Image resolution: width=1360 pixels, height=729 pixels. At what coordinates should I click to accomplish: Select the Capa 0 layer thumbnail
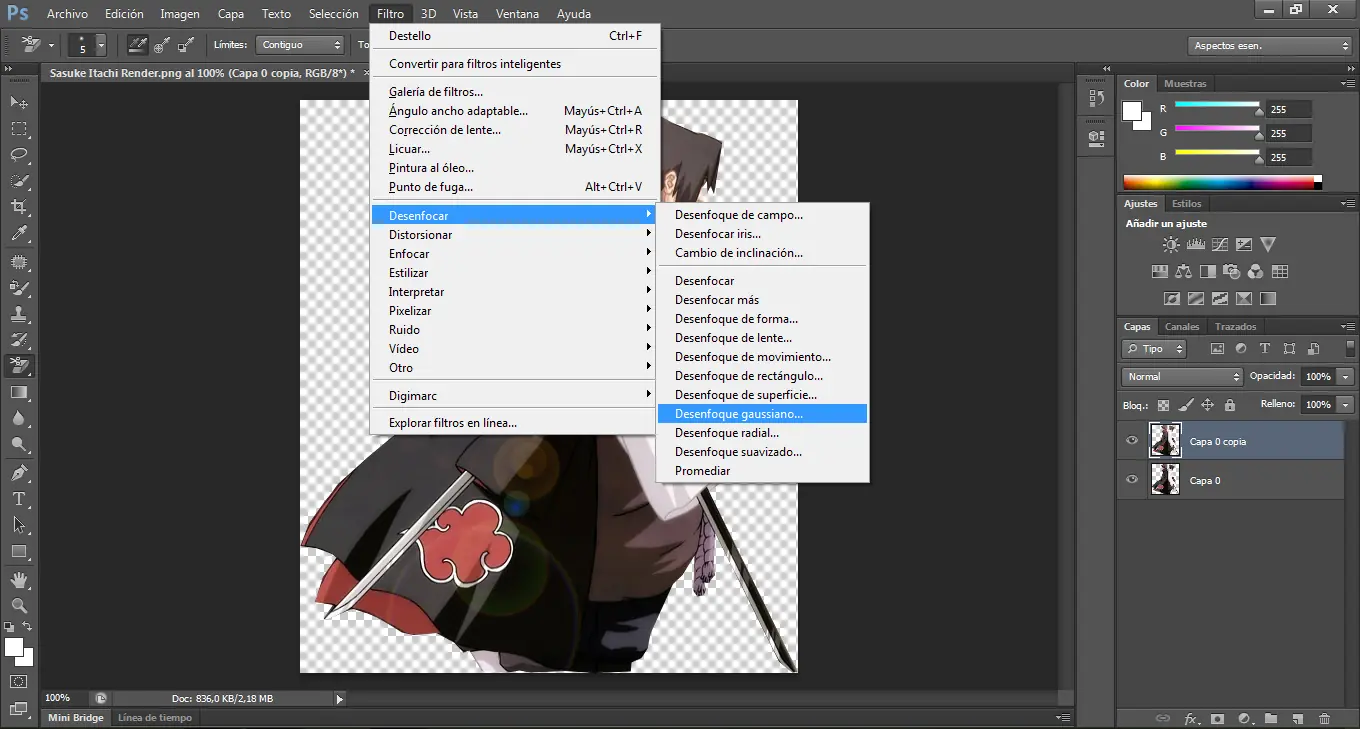(1165, 479)
